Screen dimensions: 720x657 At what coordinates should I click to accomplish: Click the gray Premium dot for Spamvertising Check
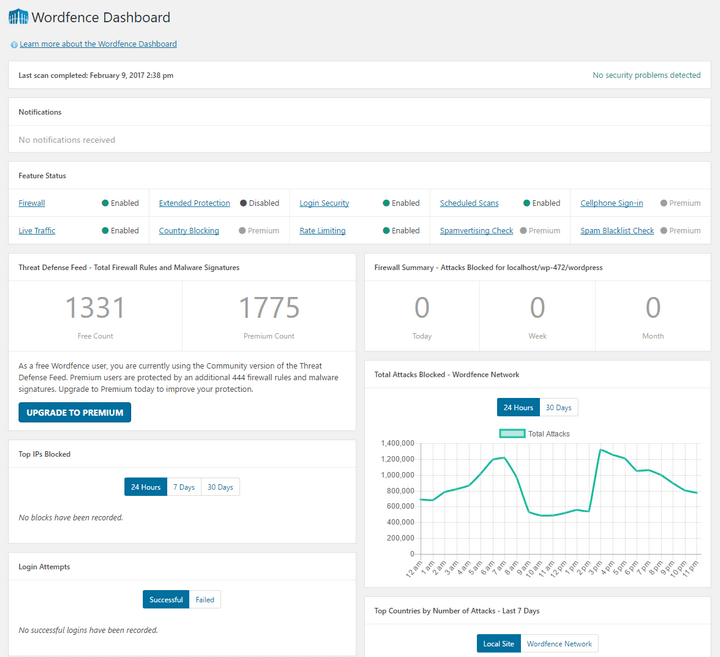[523, 230]
